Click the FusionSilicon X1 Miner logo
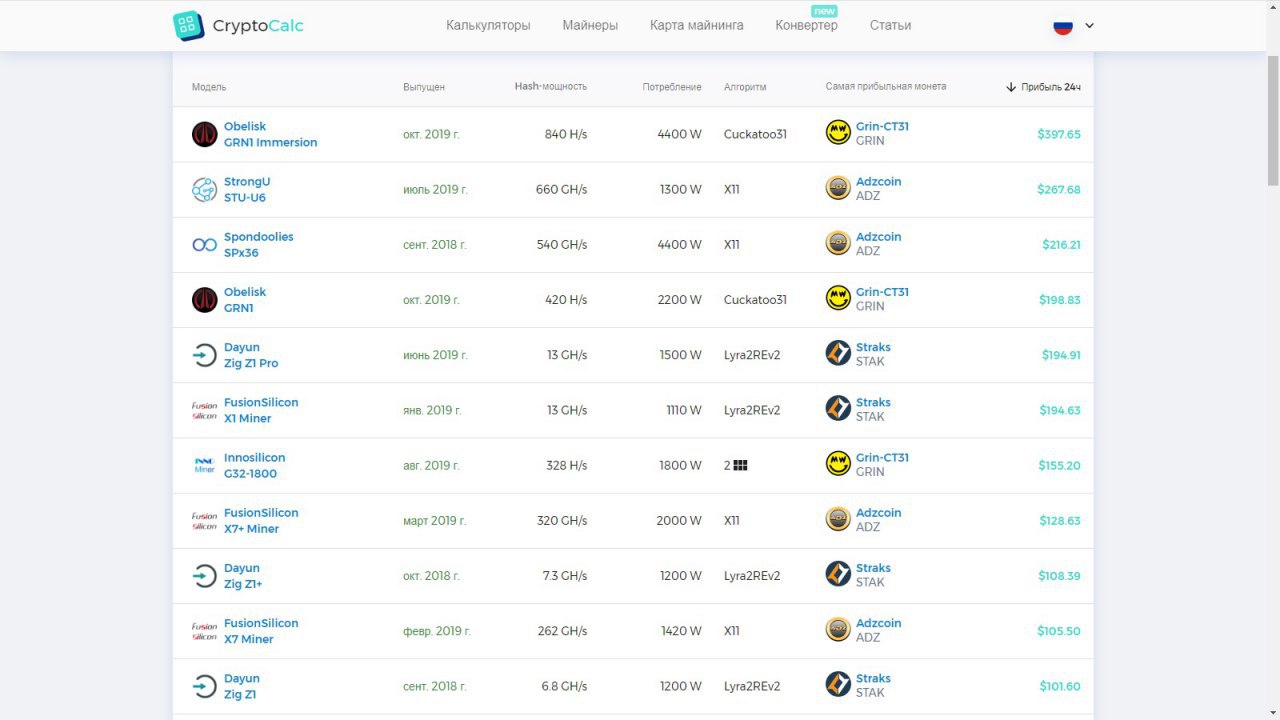1280x720 pixels. [205, 410]
